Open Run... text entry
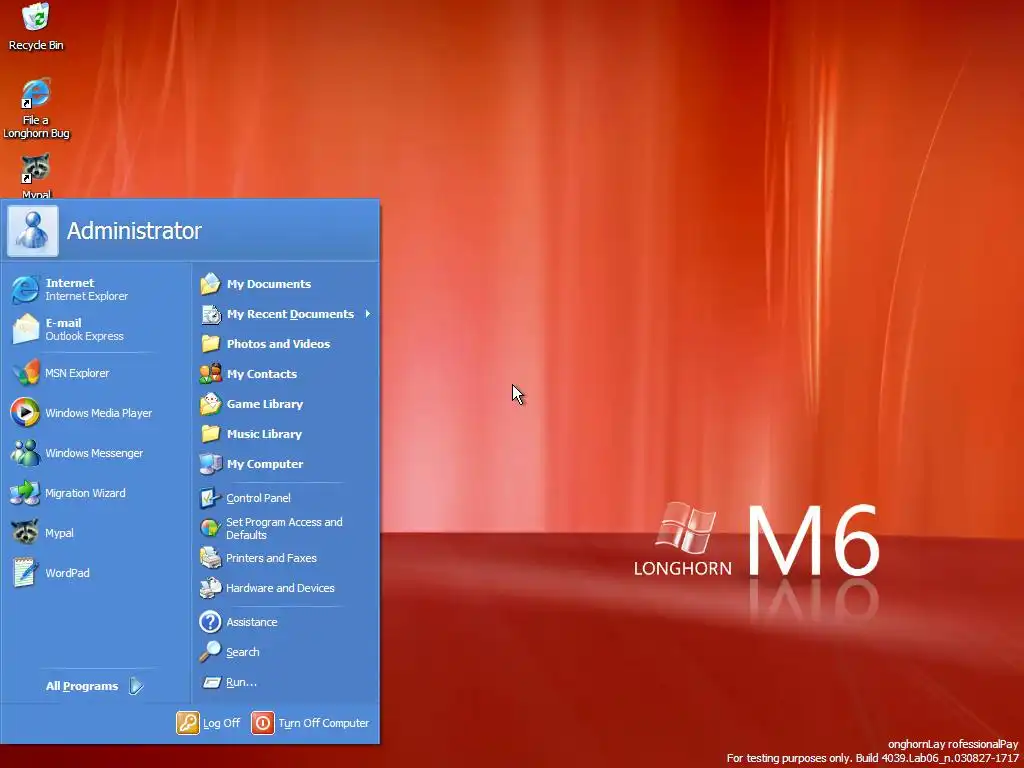1024x768 pixels. (241, 682)
